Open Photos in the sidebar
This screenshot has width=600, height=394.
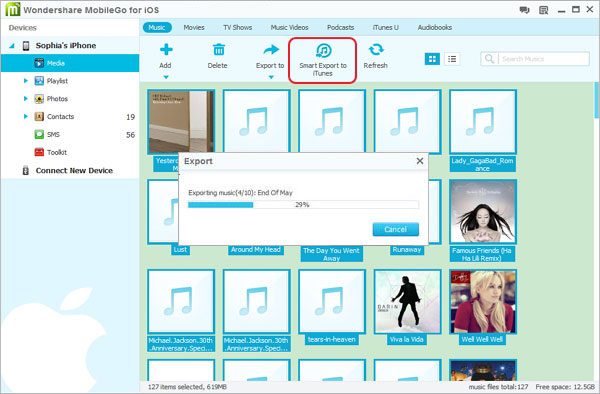tap(57, 99)
